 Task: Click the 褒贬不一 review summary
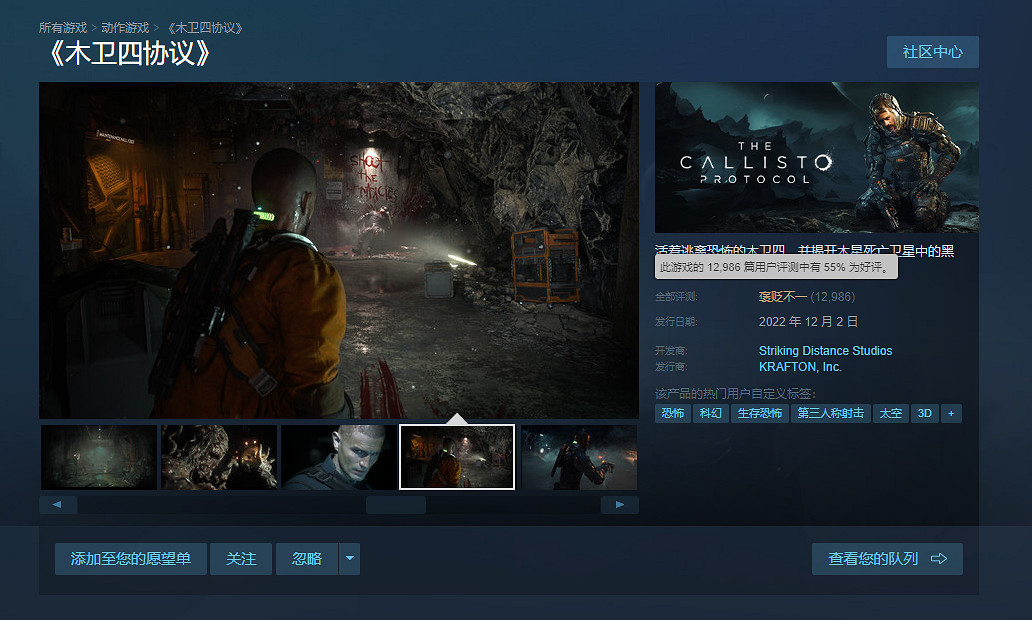[782, 297]
